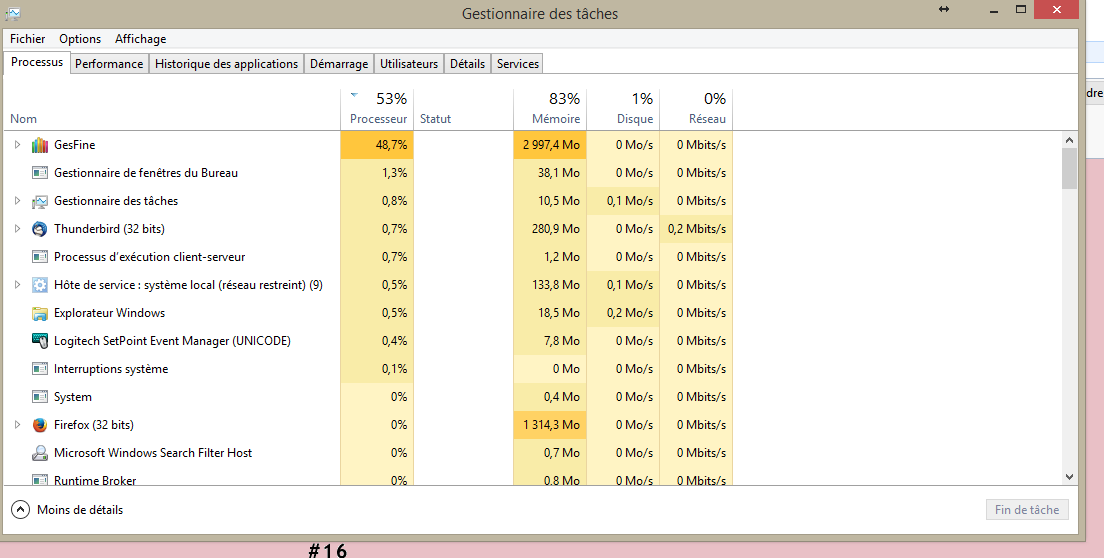Click Explorateur Windows 0,2 Mo/s disk cell
This screenshot has height=558, width=1104.
pyautogui.click(x=623, y=313)
